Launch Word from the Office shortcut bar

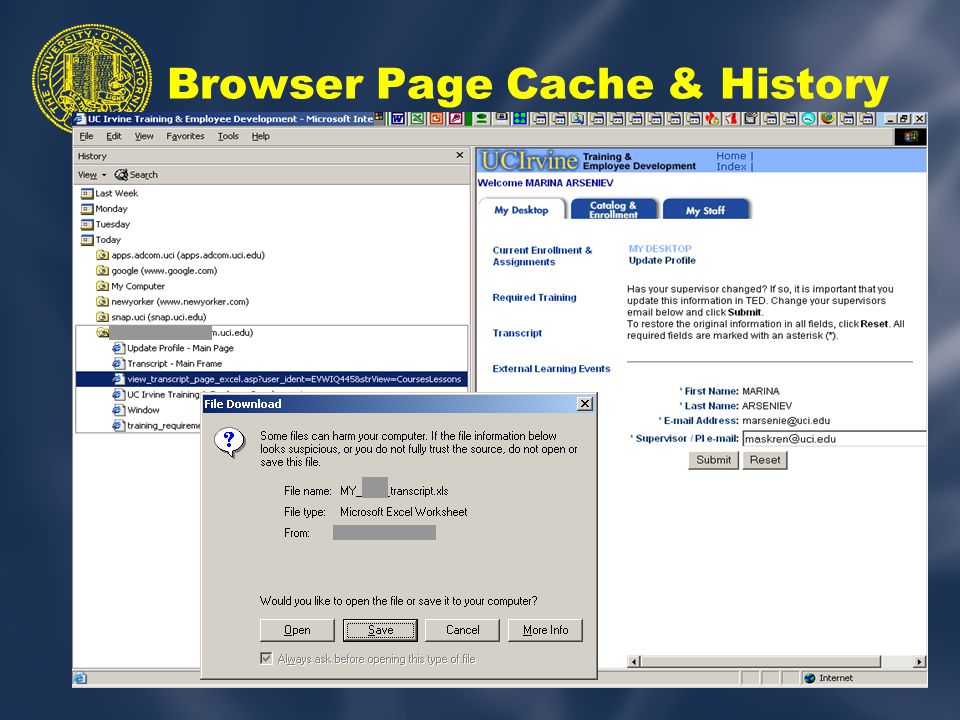click(398, 119)
